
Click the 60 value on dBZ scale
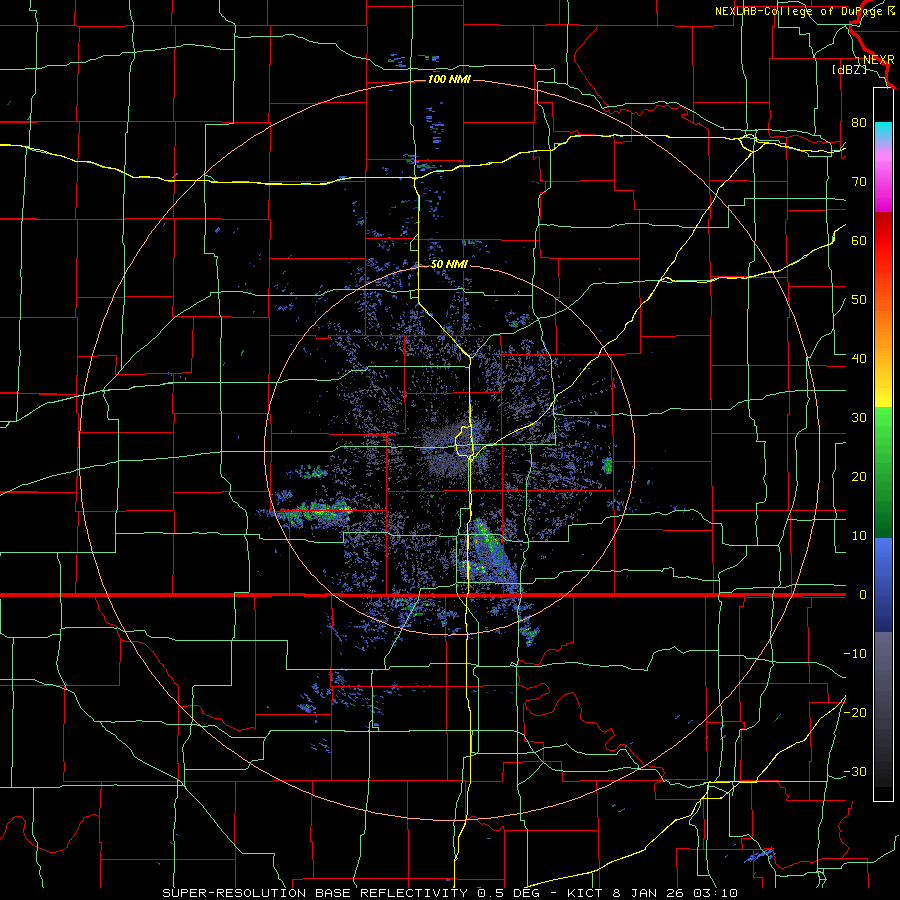tap(859, 240)
